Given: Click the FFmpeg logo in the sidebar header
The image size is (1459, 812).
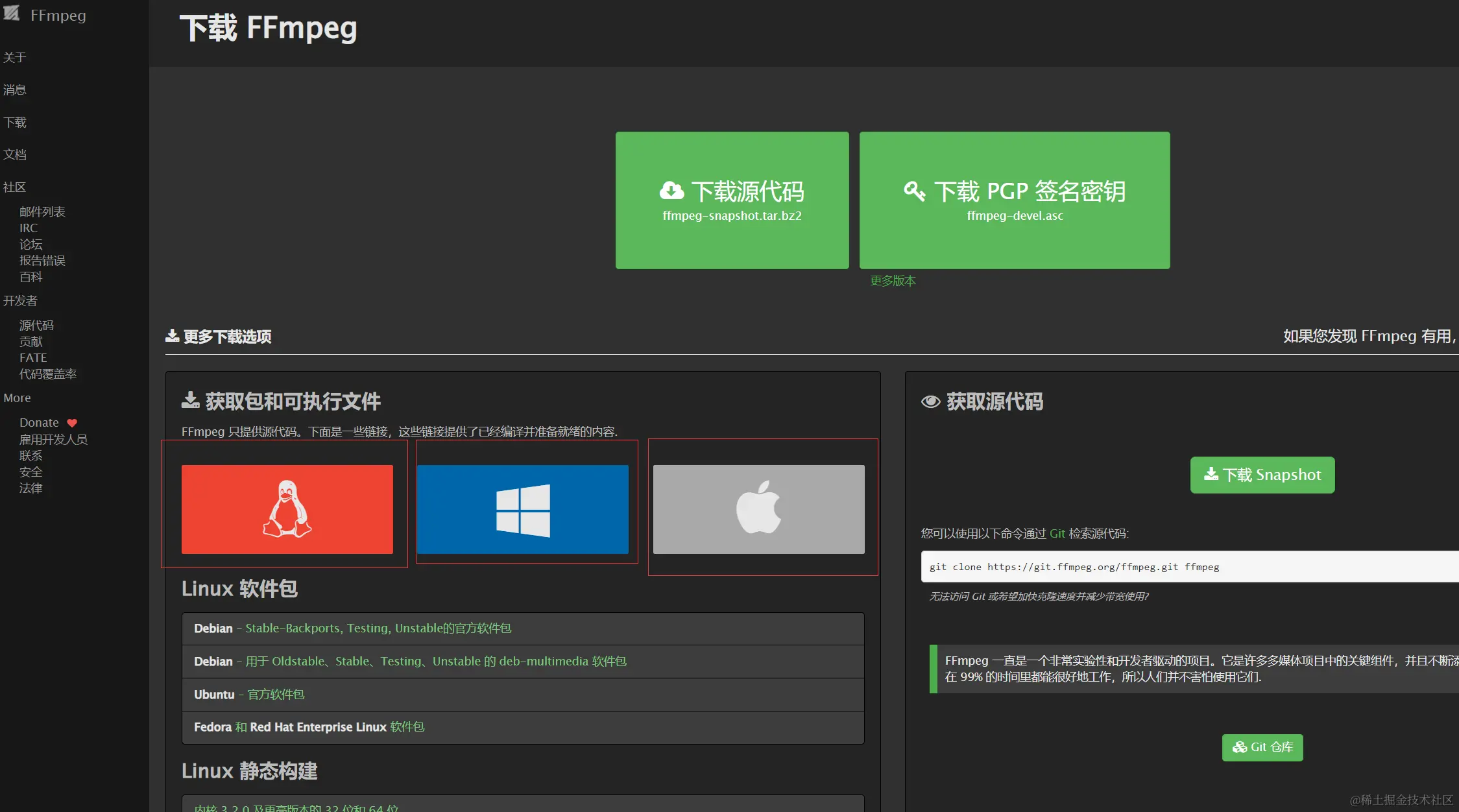Looking at the screenshot, I should 13,14.
